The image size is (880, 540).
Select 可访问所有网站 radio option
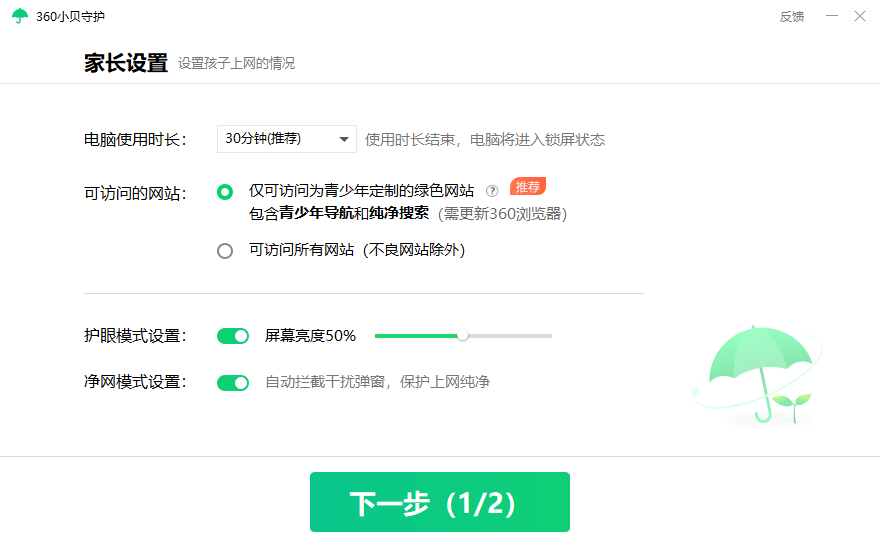(225, 251)
